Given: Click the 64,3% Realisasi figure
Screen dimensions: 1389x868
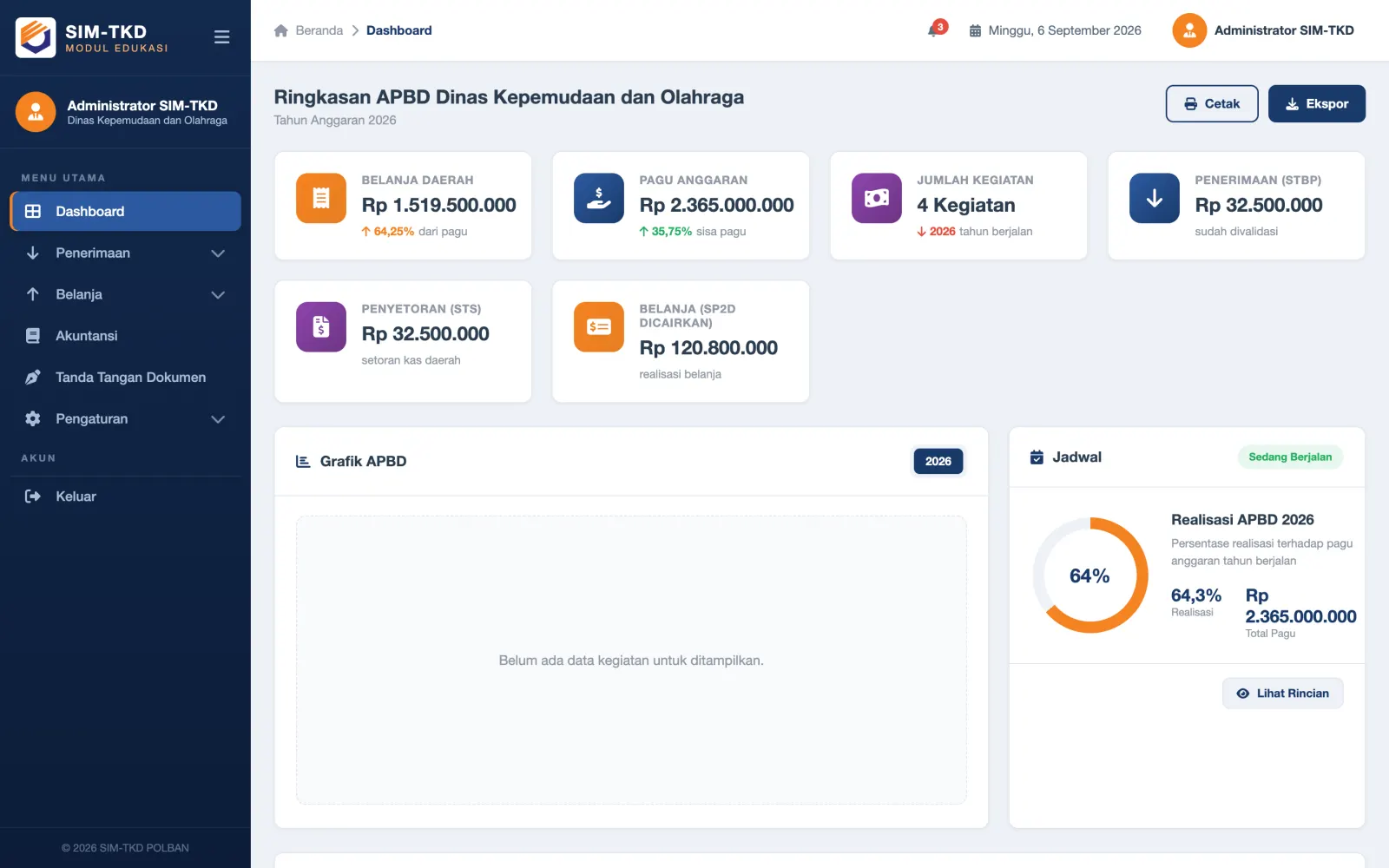Looking at the screenshot, I should (1195, 595).
